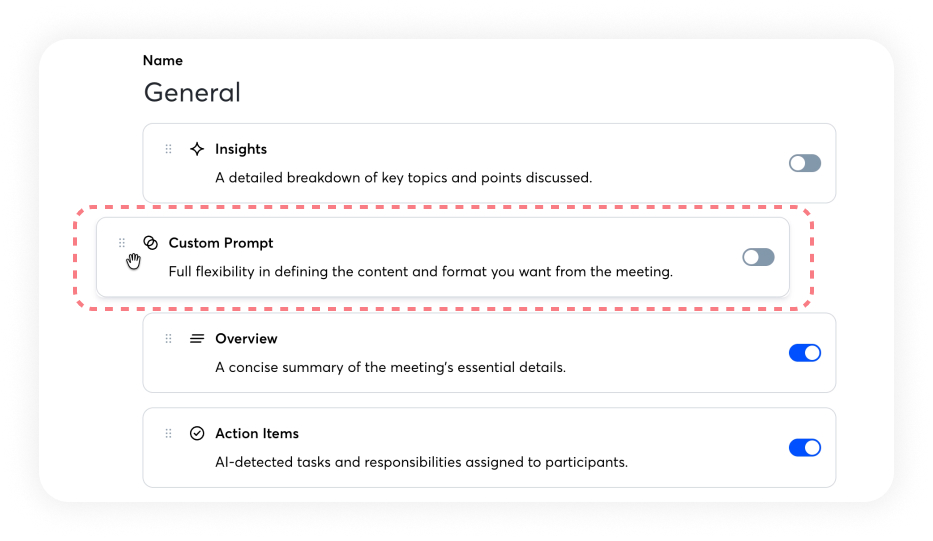Click the Custom Prompt description text
Image resolution: width=933 pixels, height=541 pixels.
420,272
